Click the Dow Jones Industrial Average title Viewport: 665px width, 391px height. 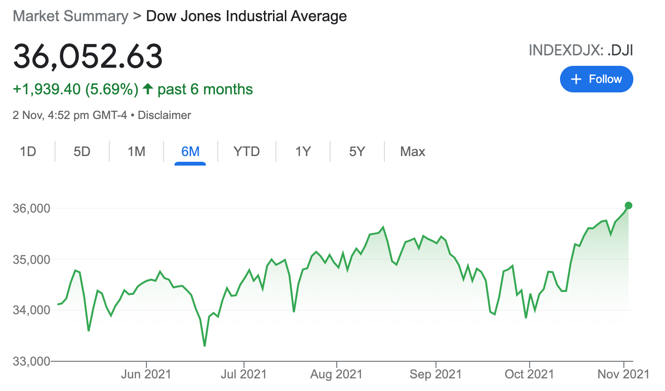[246, 16]
